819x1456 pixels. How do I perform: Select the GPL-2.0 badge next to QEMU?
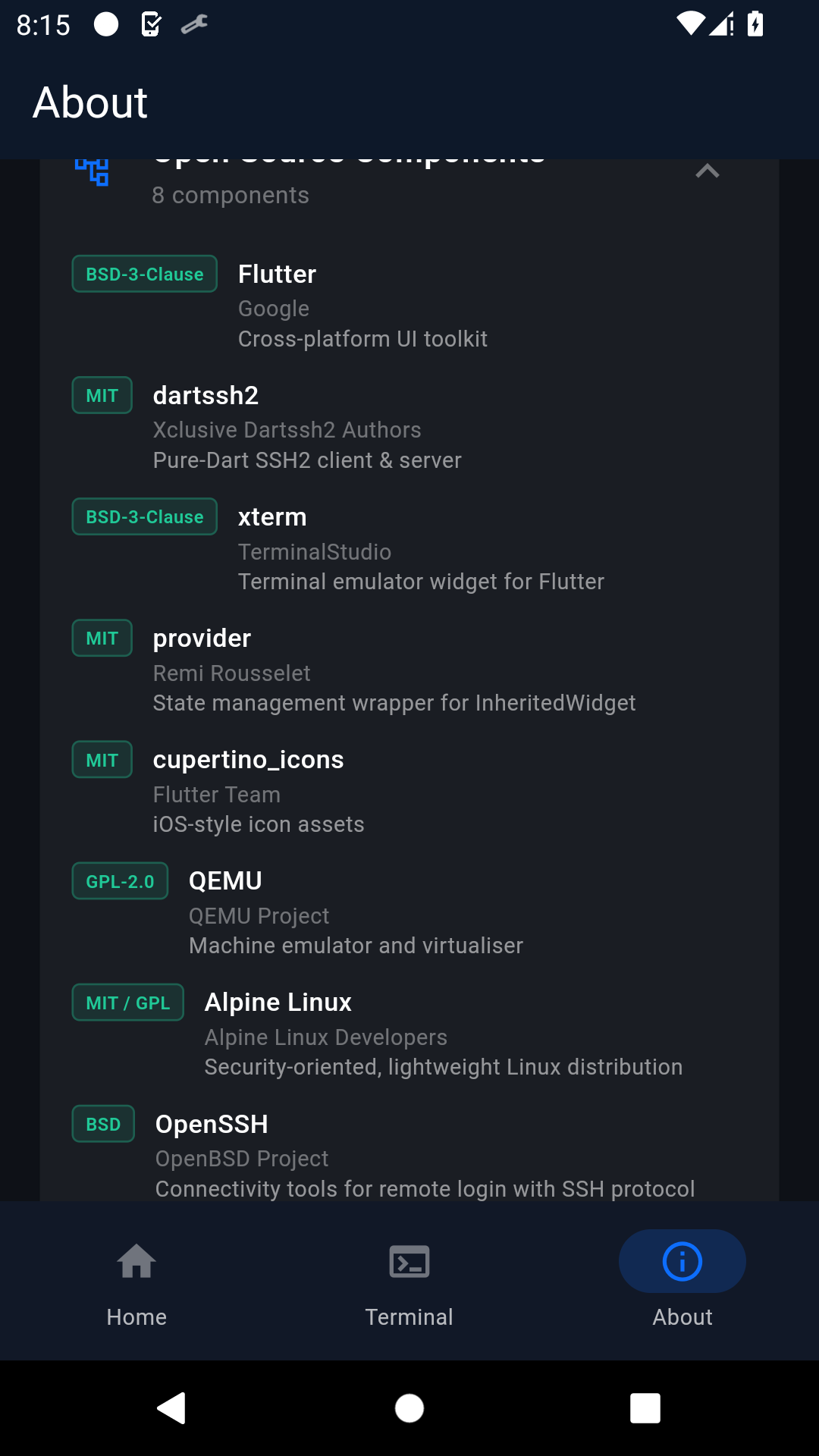(x=119, y=880)
